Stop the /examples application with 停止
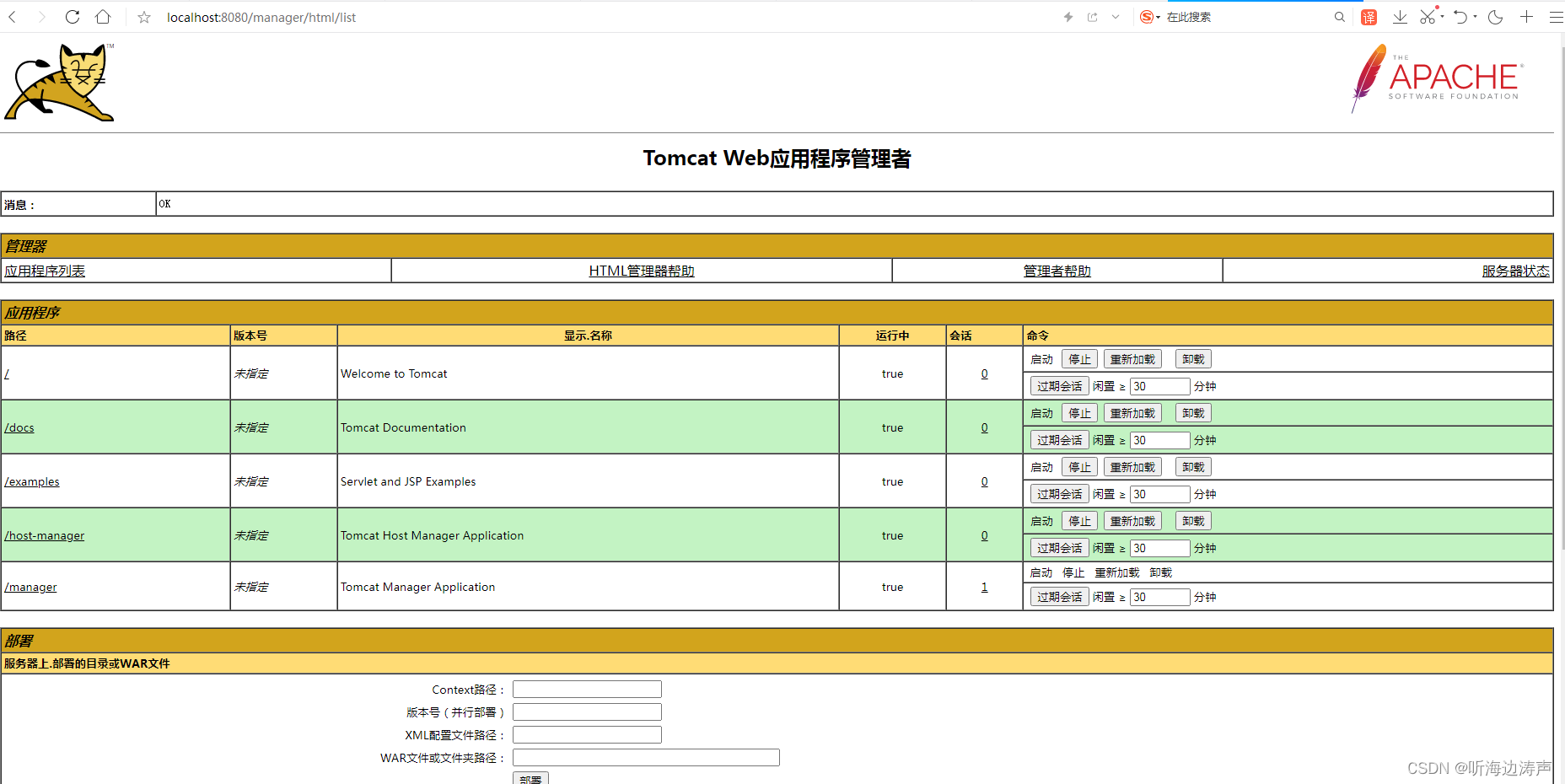 (x=1079, y=467)
